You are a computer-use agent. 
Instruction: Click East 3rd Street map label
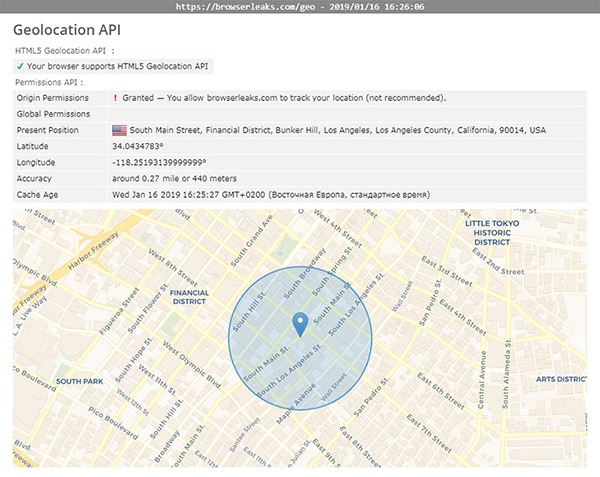pyautogui.click(x=447, y=271)
